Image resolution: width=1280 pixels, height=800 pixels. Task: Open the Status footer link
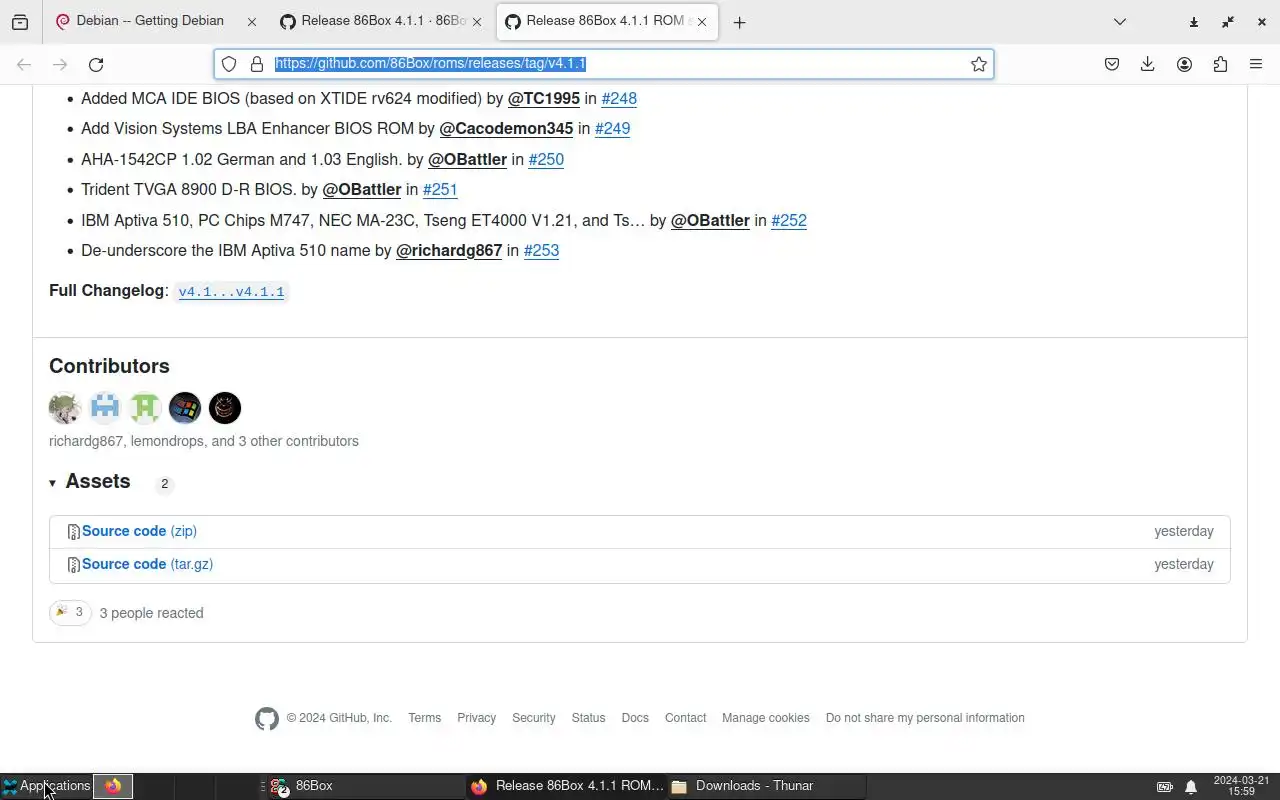click(589, 718)
